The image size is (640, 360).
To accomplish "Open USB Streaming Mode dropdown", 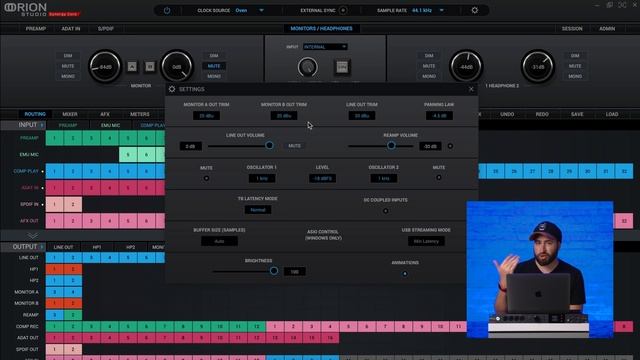I will coord(426,241).
